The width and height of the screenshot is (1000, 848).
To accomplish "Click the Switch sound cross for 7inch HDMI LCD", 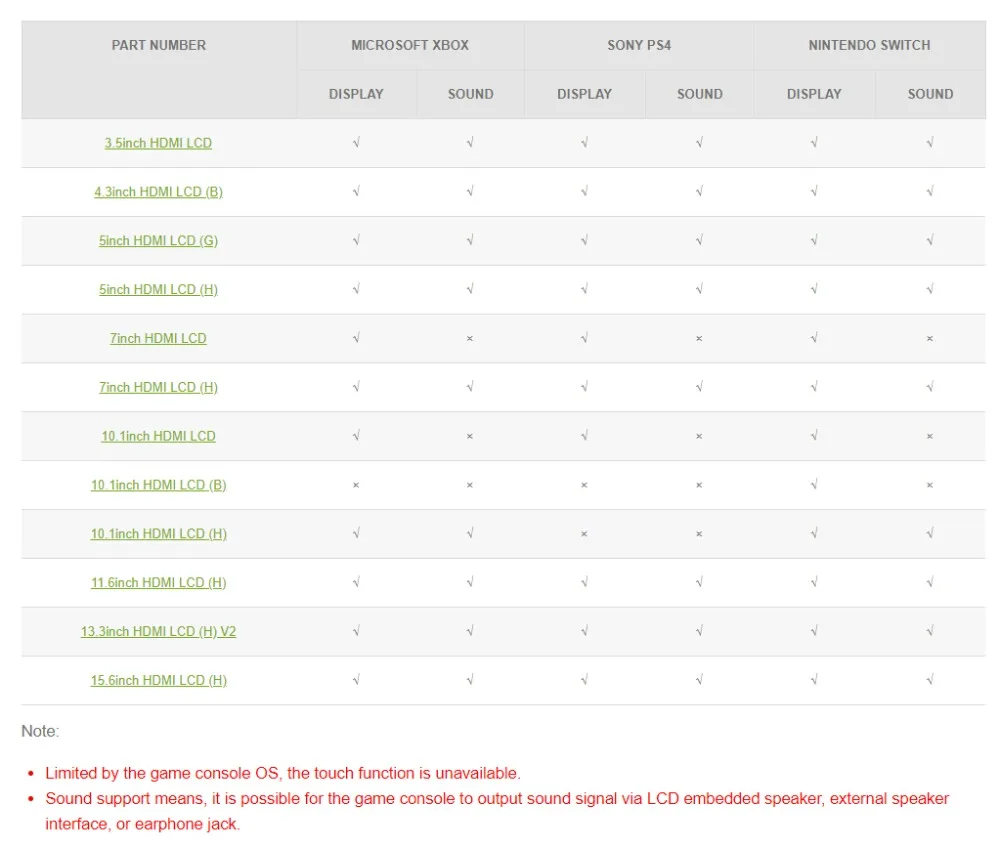I will (930, 339).
